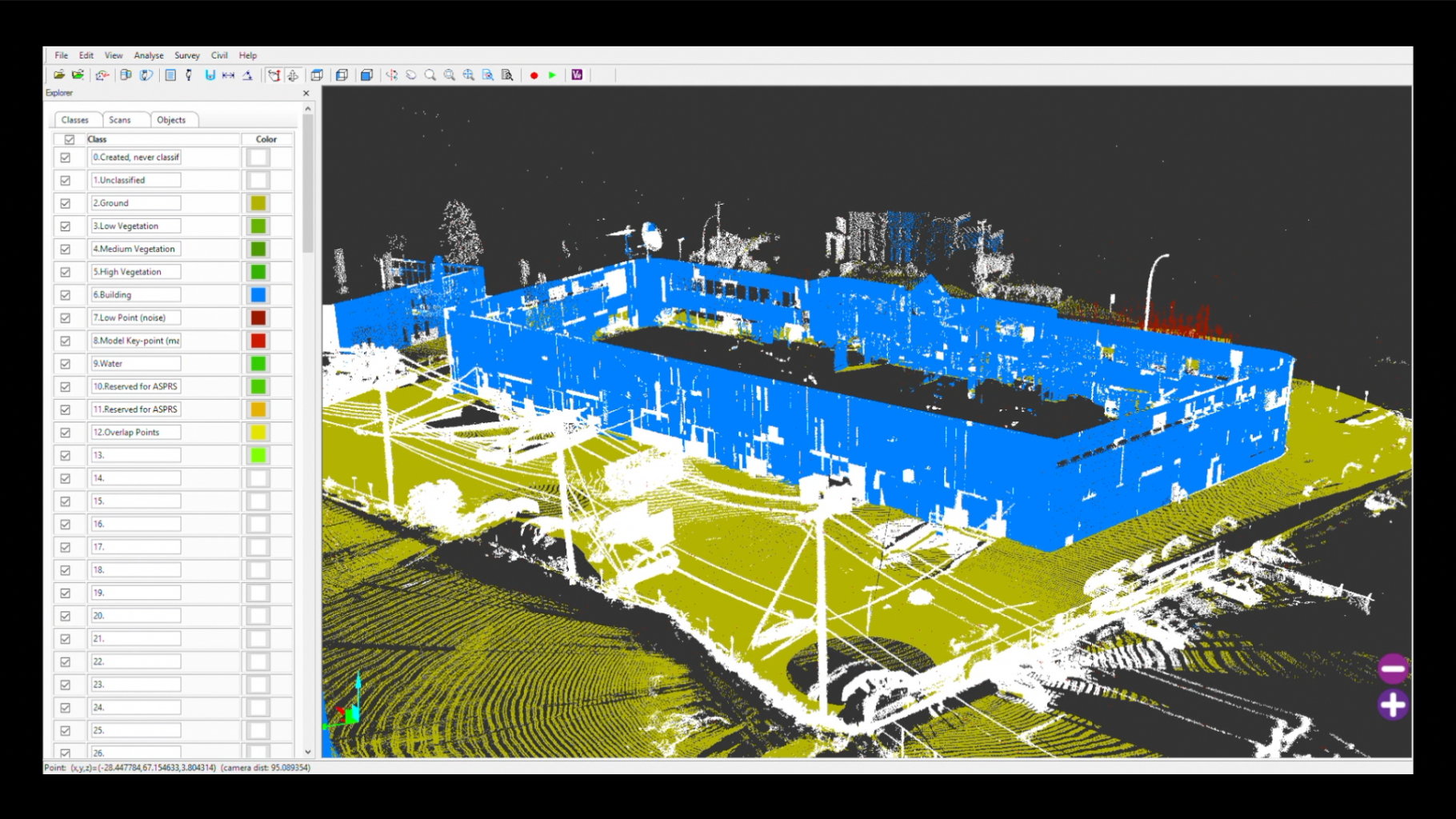Click the horizontal distance measure icon
1456x819 pixels.
tap(228, 75)
